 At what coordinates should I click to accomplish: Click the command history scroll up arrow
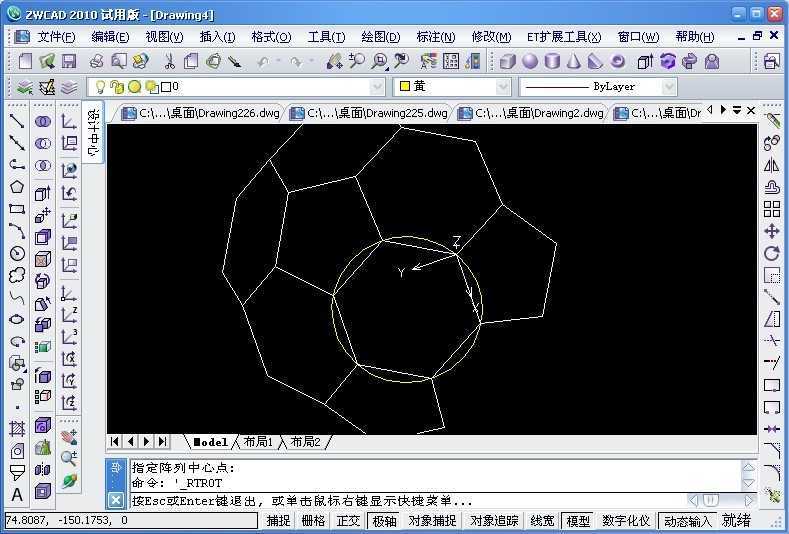(x=748, y=467)
